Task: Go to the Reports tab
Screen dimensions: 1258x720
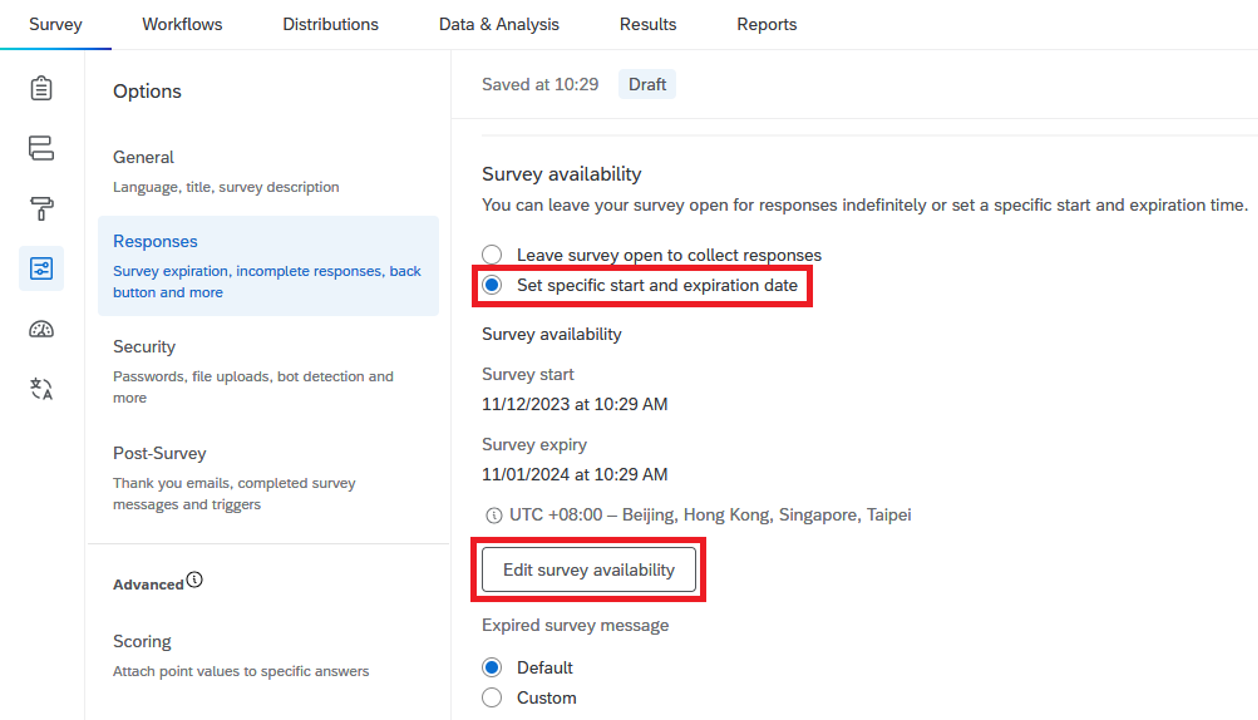Action: tap(766, 24)
